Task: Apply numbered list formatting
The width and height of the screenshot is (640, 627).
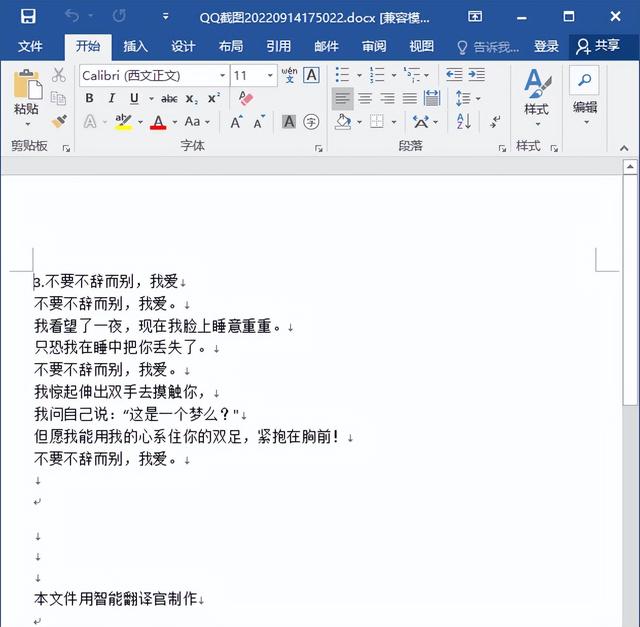Action: click(x=377, y=75)
